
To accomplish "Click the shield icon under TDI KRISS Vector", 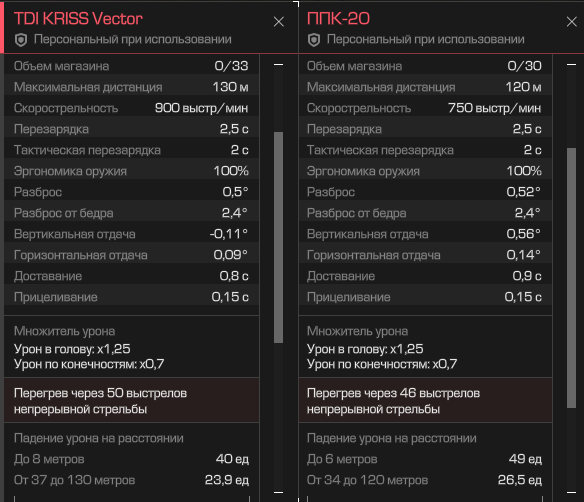I will point(21,40).
